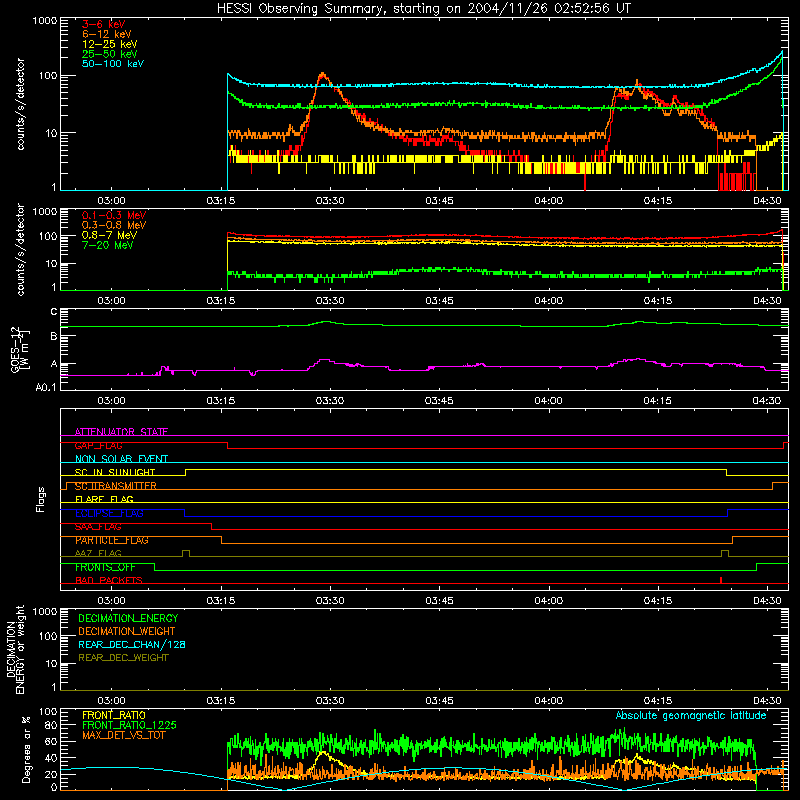
Task: Click the ECLIPSE_FLAG label
Action: point(109,513)
